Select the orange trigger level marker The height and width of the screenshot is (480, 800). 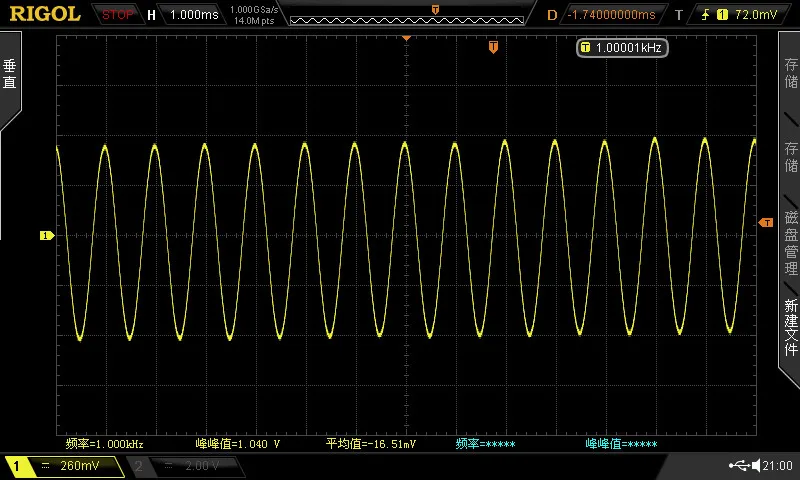[x=766, y=222]
